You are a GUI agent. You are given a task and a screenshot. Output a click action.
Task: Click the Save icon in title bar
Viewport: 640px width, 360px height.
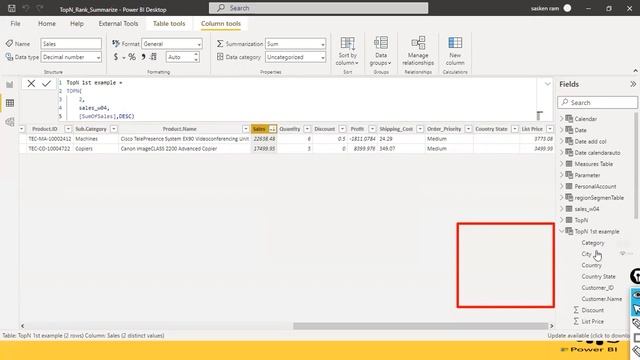click(x=11, y=8)
